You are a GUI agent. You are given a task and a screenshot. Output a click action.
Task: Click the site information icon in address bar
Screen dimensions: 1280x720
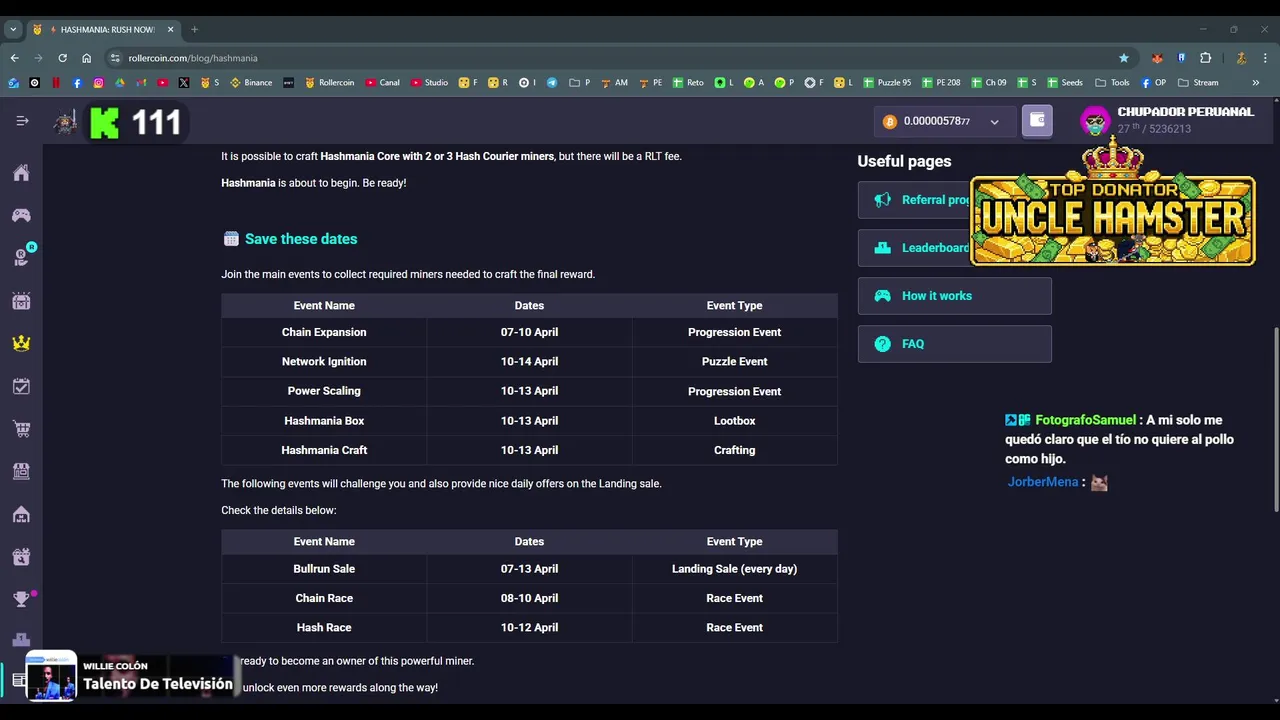coord(115,58)
